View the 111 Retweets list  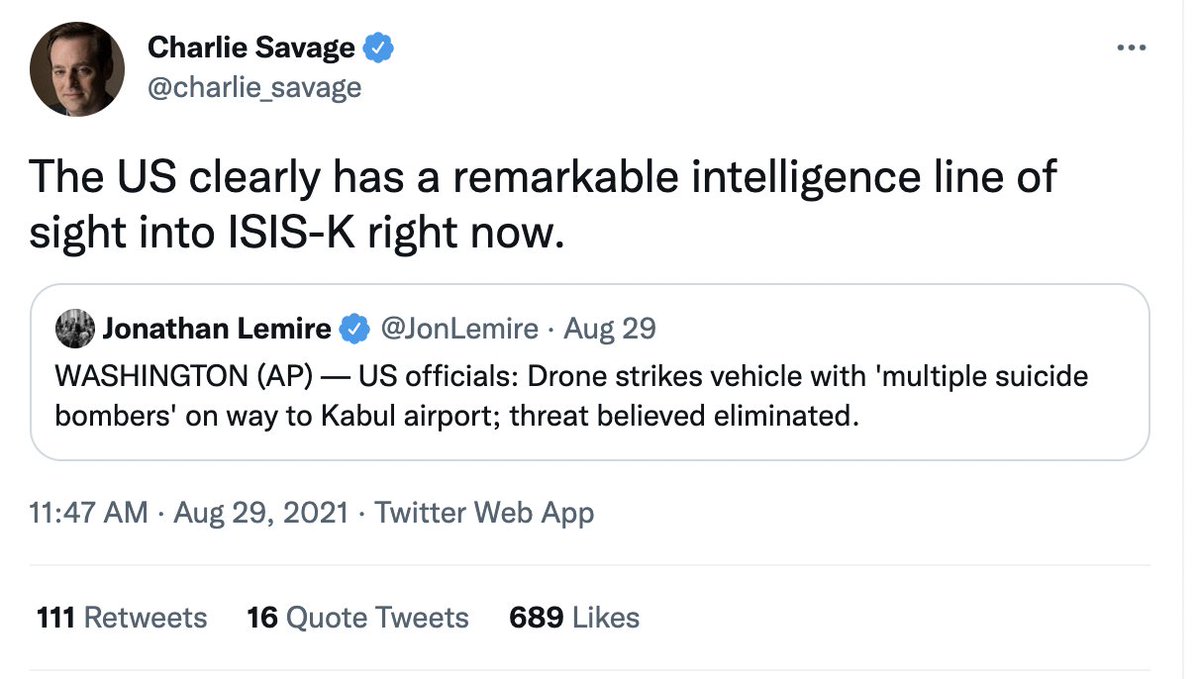121,617
